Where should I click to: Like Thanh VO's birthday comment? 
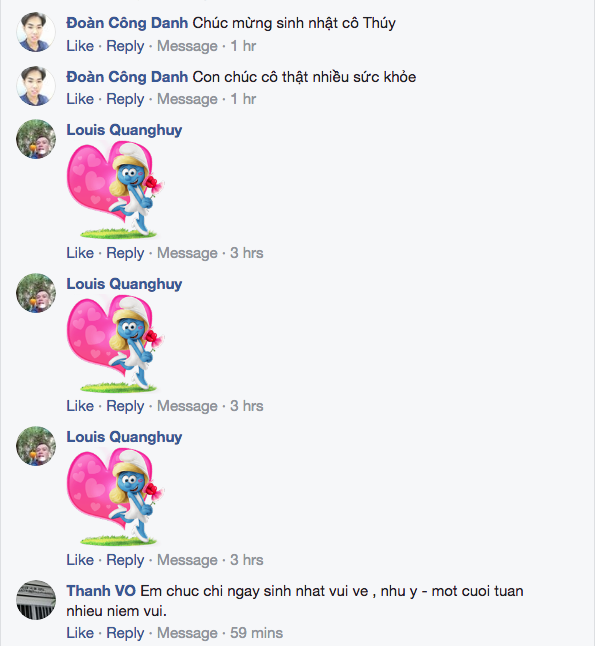(x=80, y=633)
